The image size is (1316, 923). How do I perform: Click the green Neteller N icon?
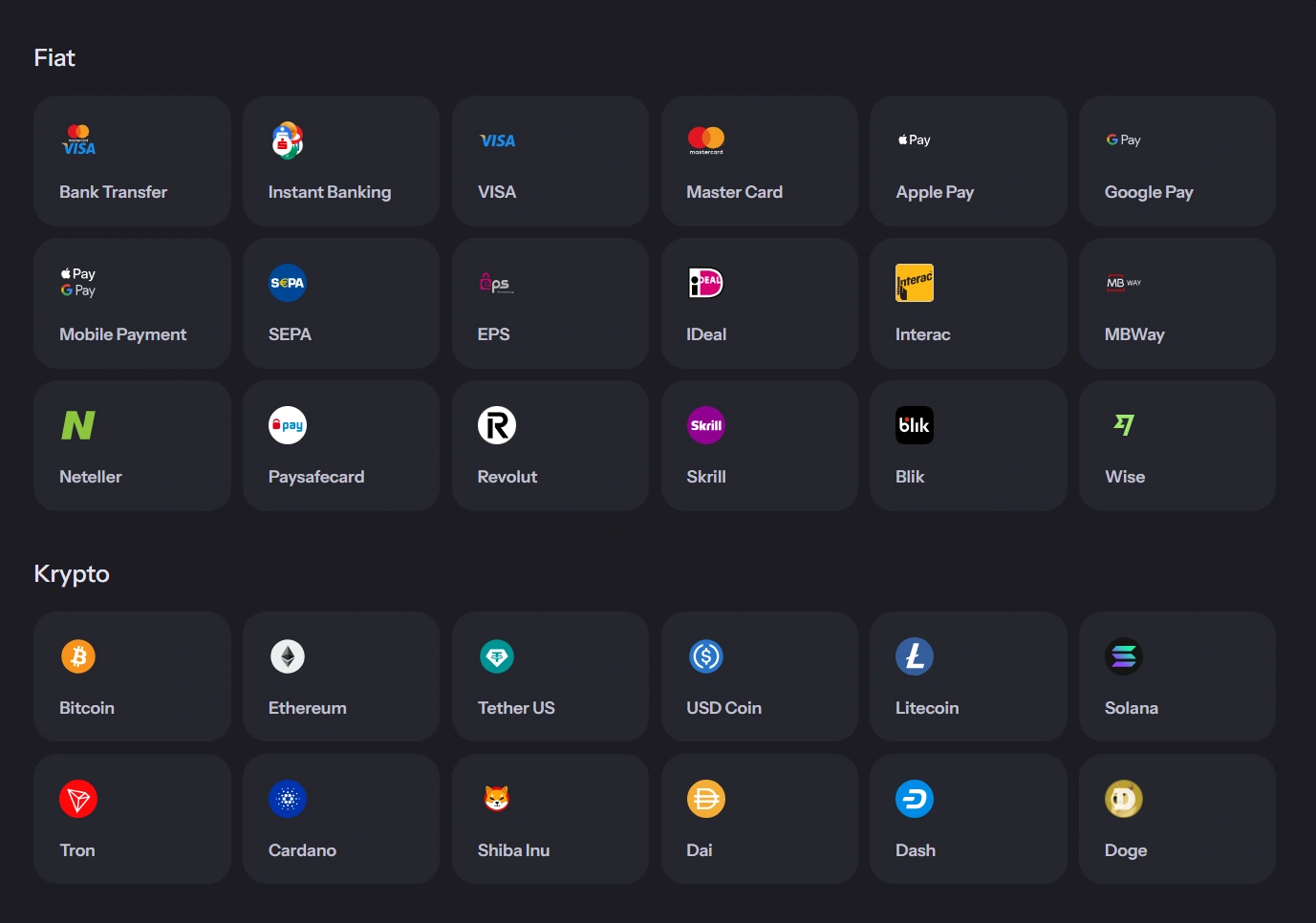[x=78, y=425]
